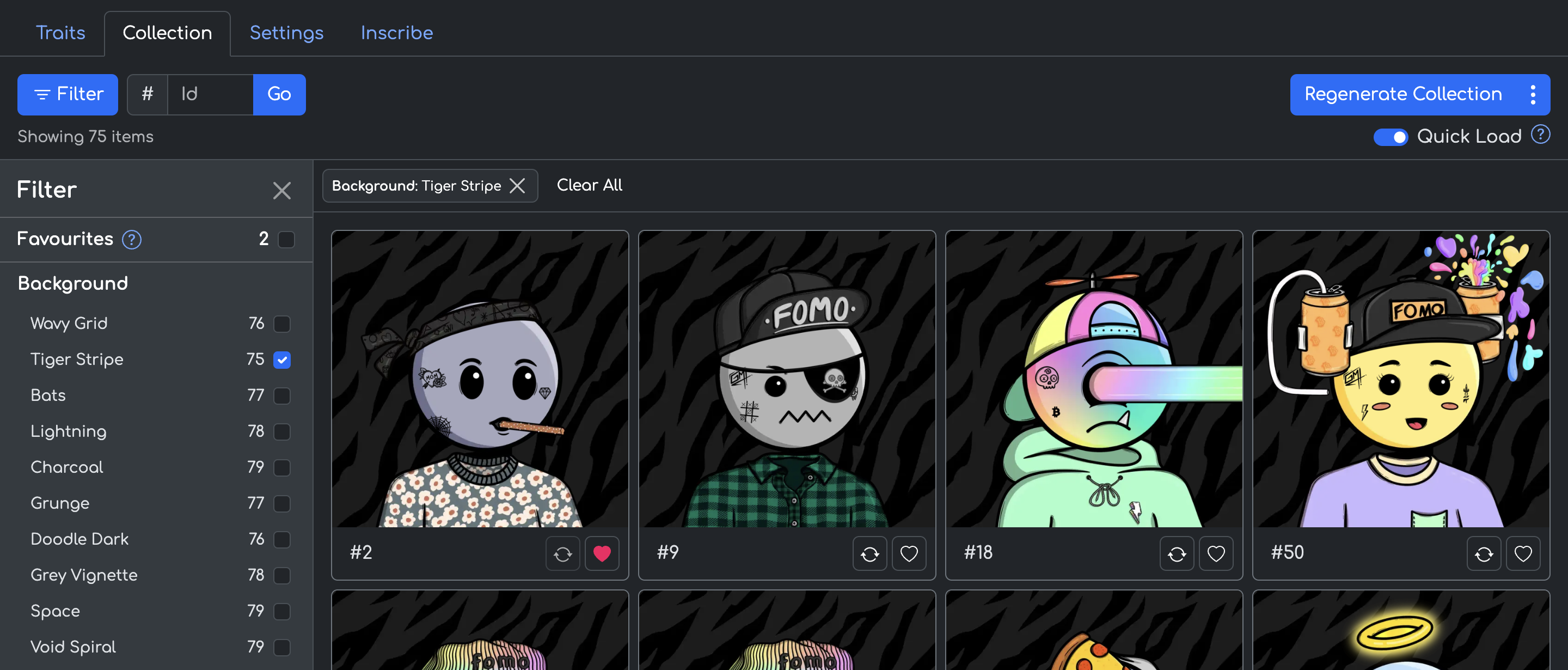The height and width of the screenshot is (670, 1568).
Task: Favourite item #50 with heart icon
Action: [x=1522, y=553]
